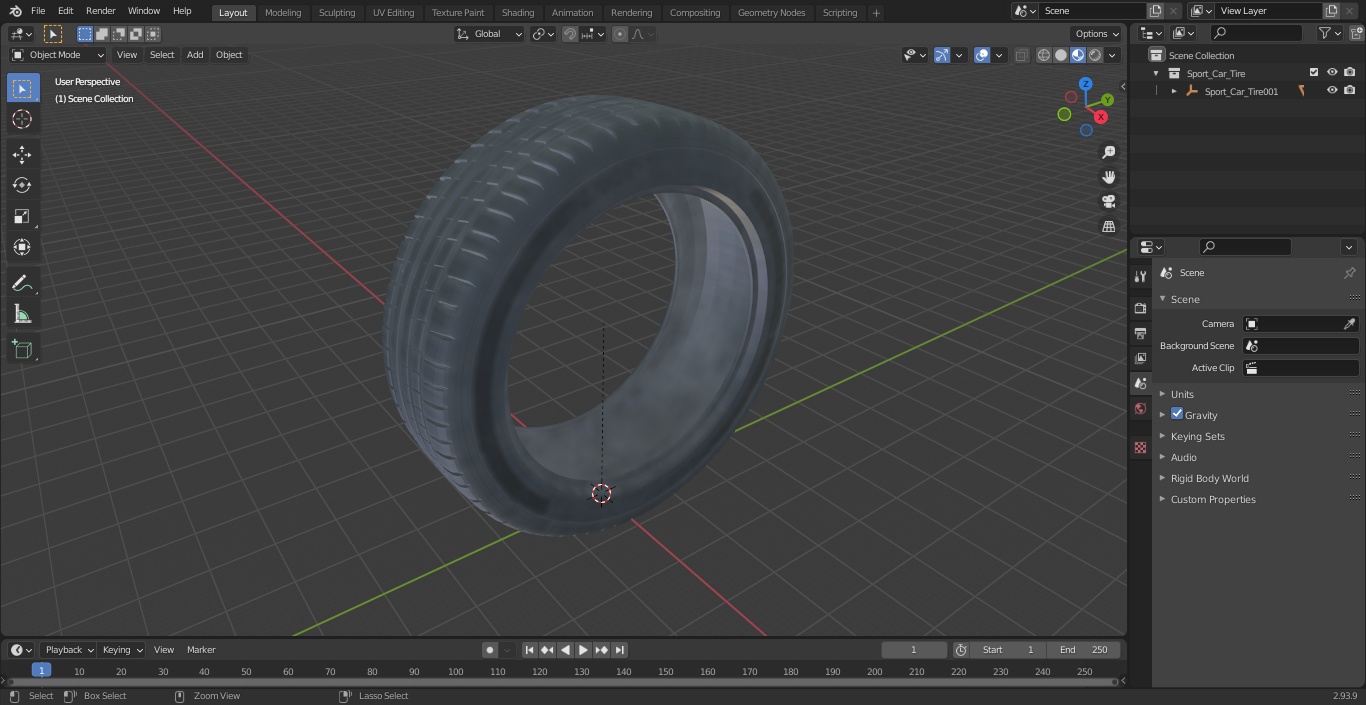Click the current frame number field
The image size is (1366, 705).
[x=914, y=650]
